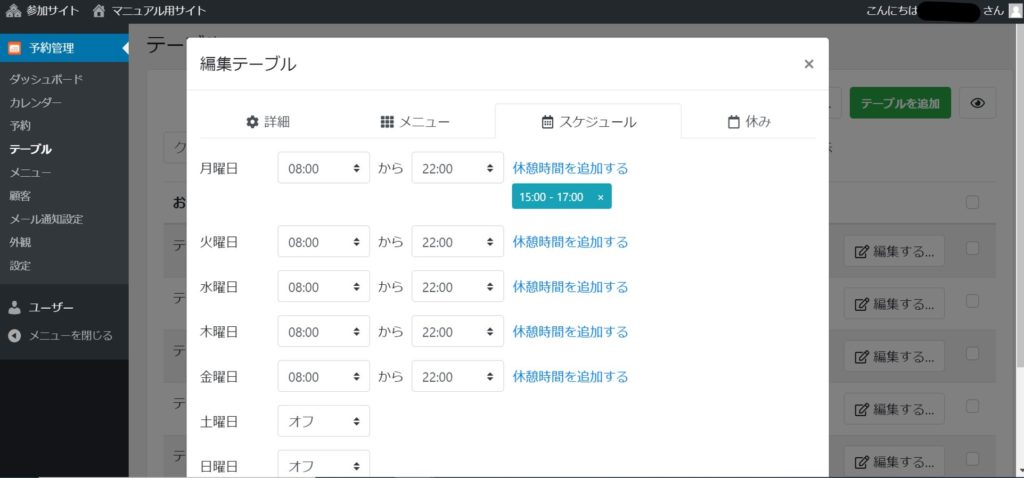Expand the 土曜日 オフ dropdown
1024x478 pixels.
point(323,422)
